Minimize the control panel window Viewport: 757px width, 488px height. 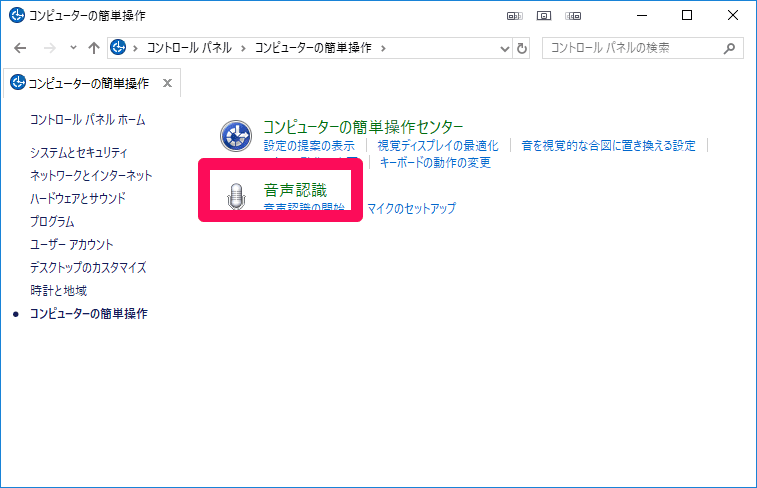click(x=642, y=15)
